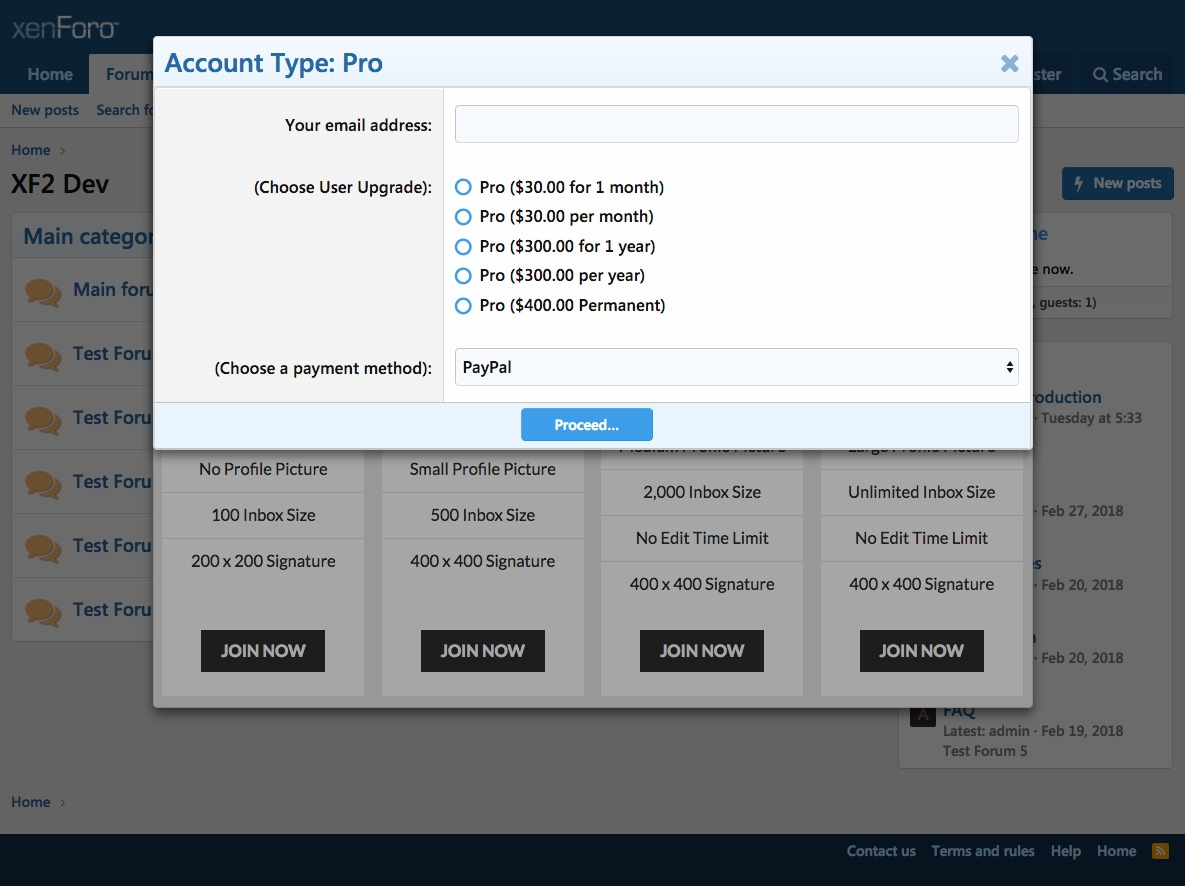Choose Pro $300.00 per year option
Screen dimensions: 1185x886
(x=463, y=276)
